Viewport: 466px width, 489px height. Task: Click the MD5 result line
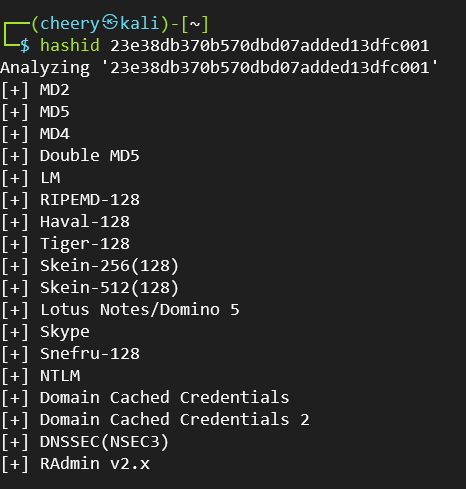[x=35, y=112]
